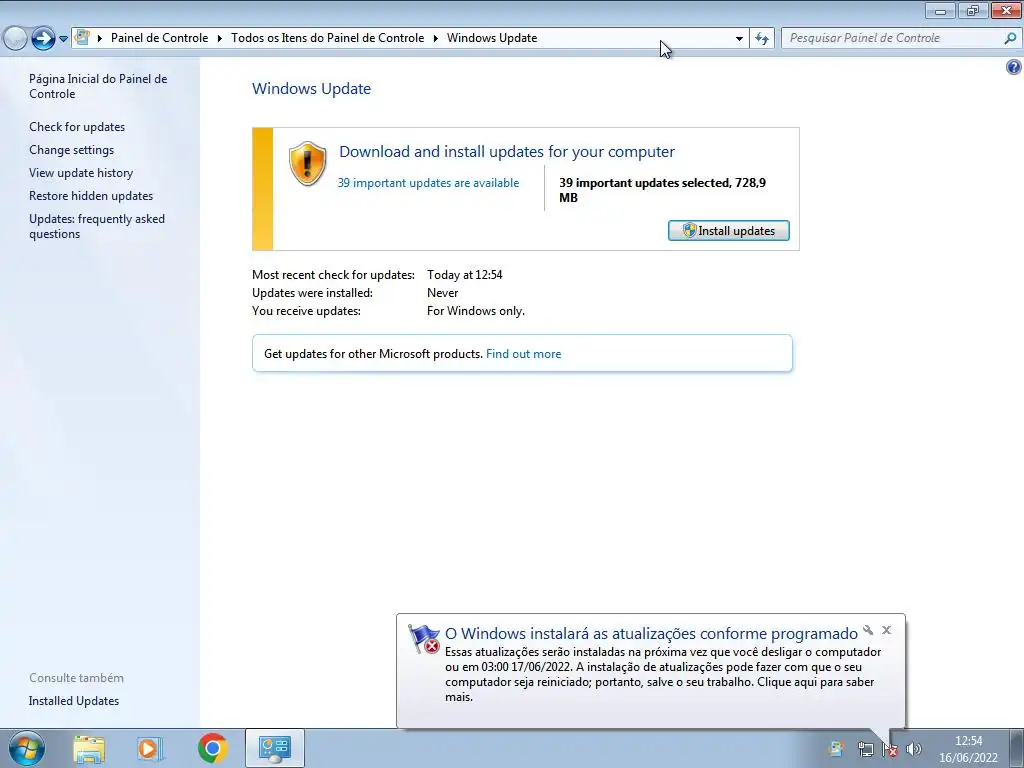Image resolution: width=1024 pixels, height=768 pixels.
Task: Click the balloon wrench options icon
Action: pyautogui.click(x=868, y=630)
